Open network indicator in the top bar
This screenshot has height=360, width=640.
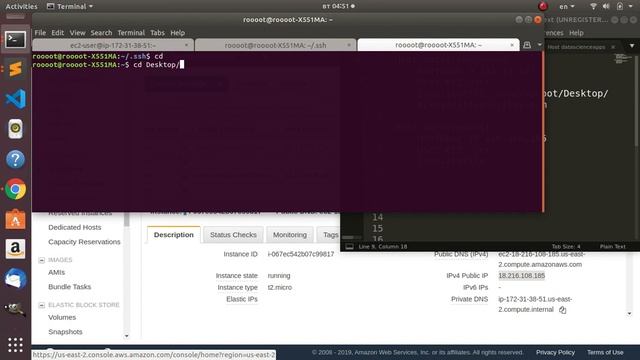tap(593, 6)
